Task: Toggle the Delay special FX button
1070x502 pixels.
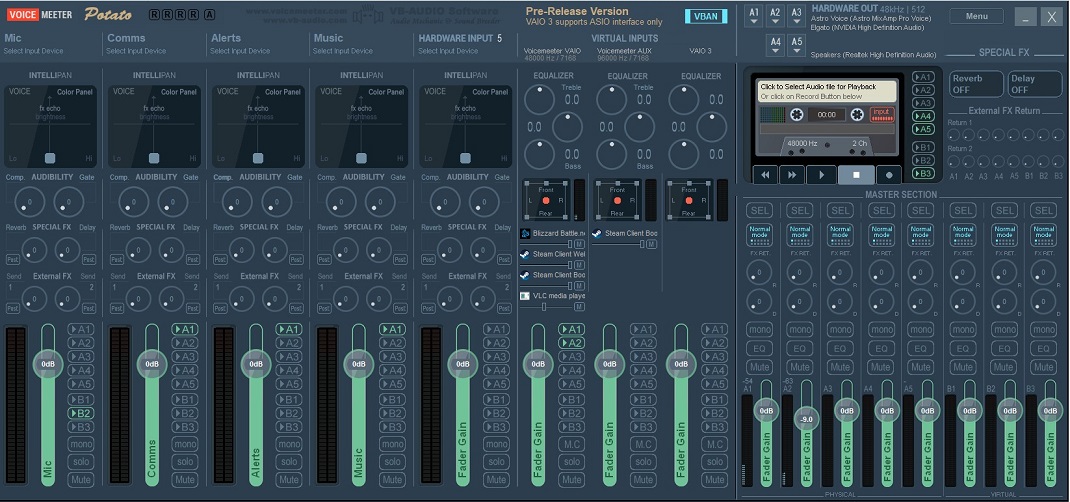Action: [x=1034, y=84]
